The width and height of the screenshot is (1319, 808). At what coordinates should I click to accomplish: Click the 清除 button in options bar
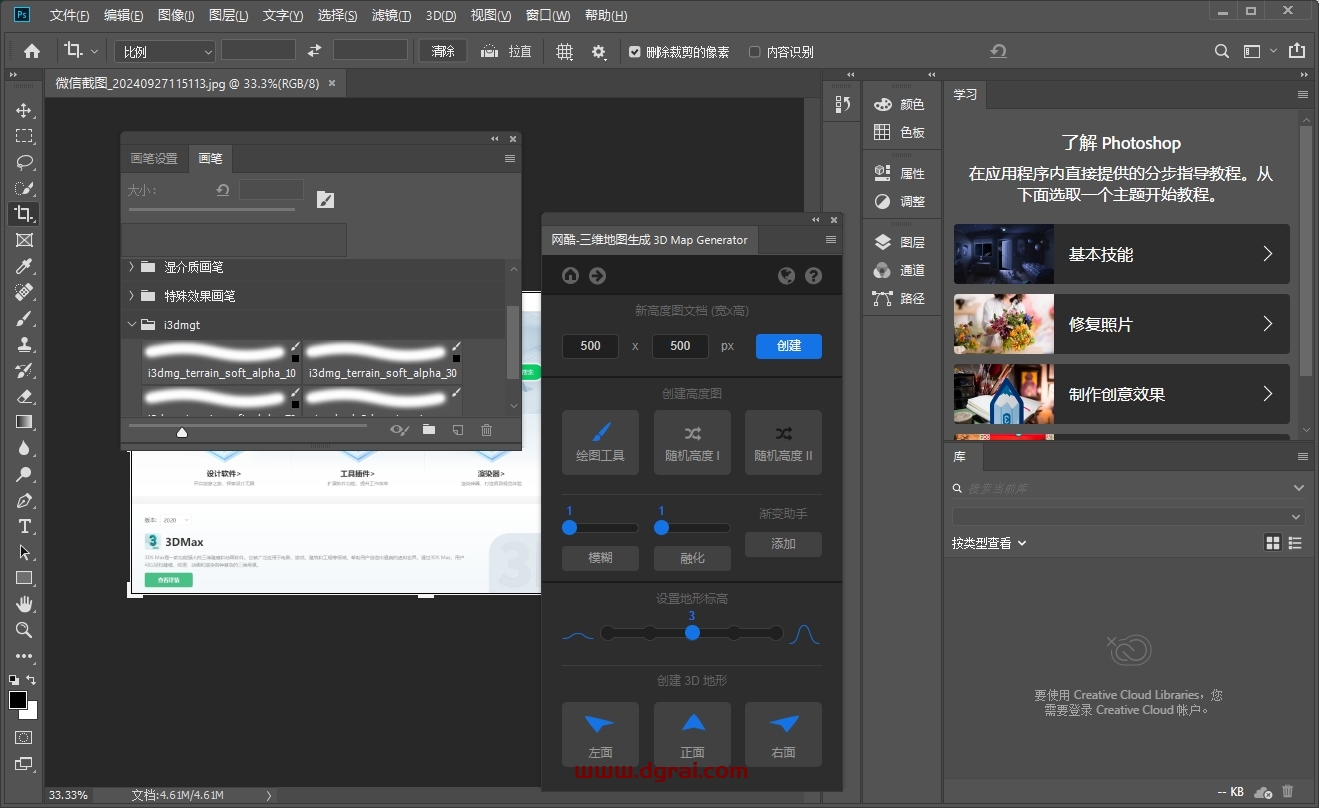click(x=443, y=51)
